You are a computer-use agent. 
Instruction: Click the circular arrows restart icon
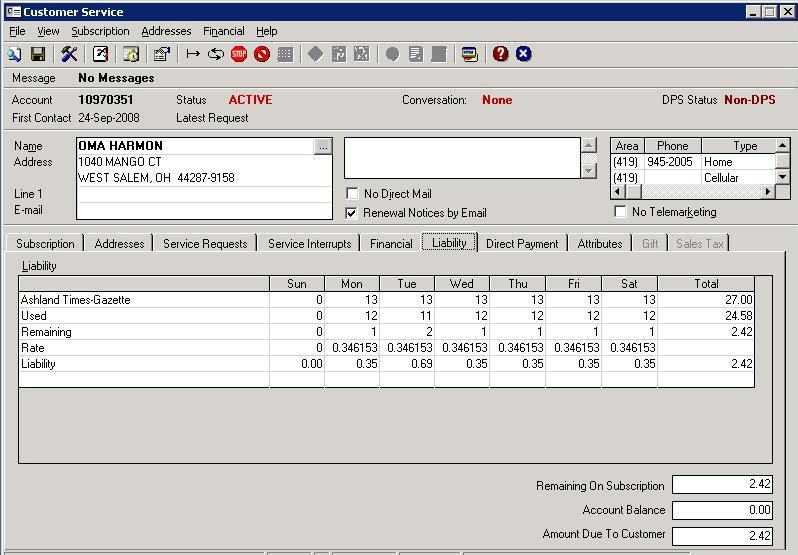[x=215, y=54]
